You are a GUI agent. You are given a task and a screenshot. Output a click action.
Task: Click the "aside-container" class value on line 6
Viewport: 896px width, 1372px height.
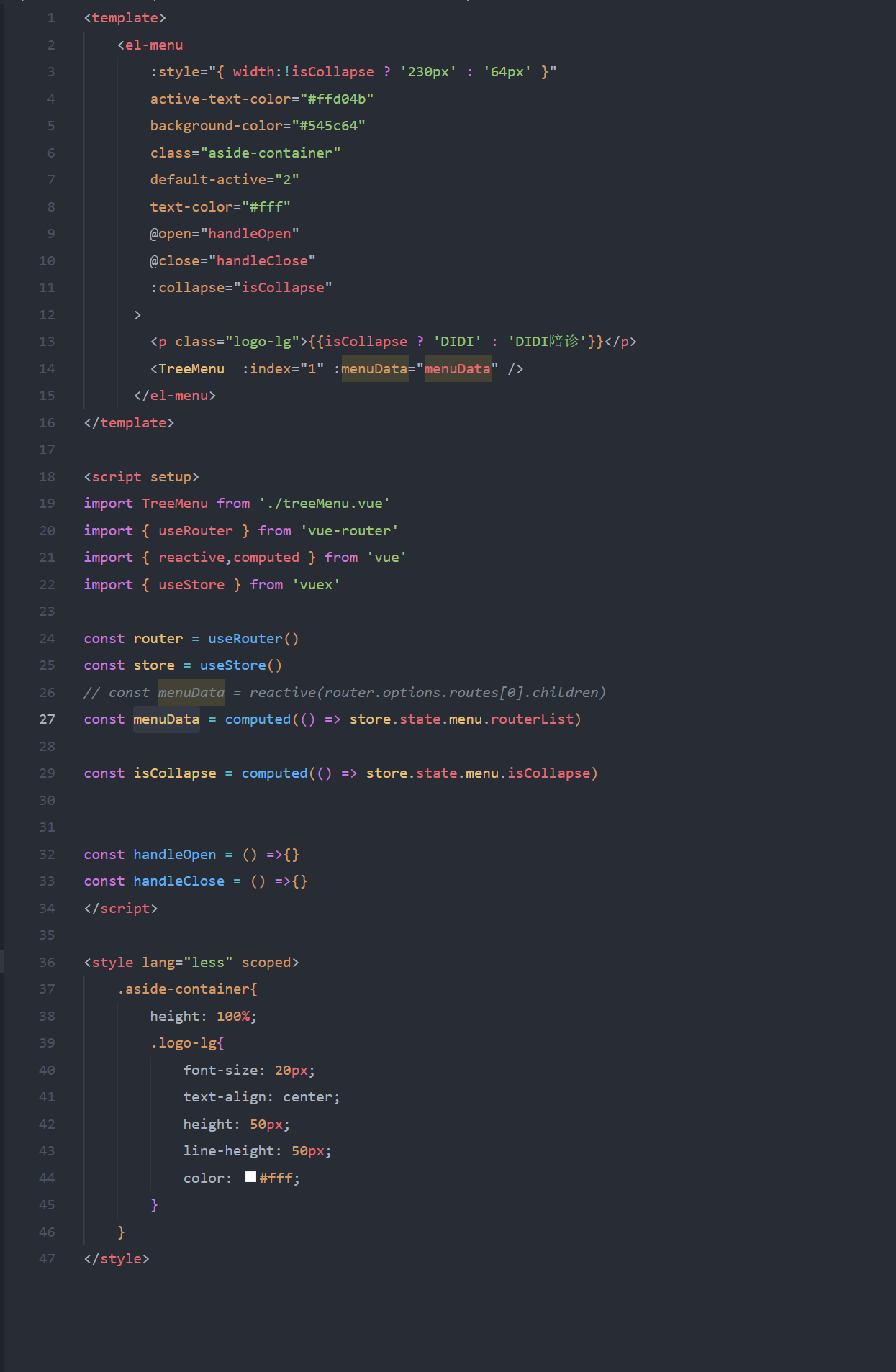[x=271, y=153]
